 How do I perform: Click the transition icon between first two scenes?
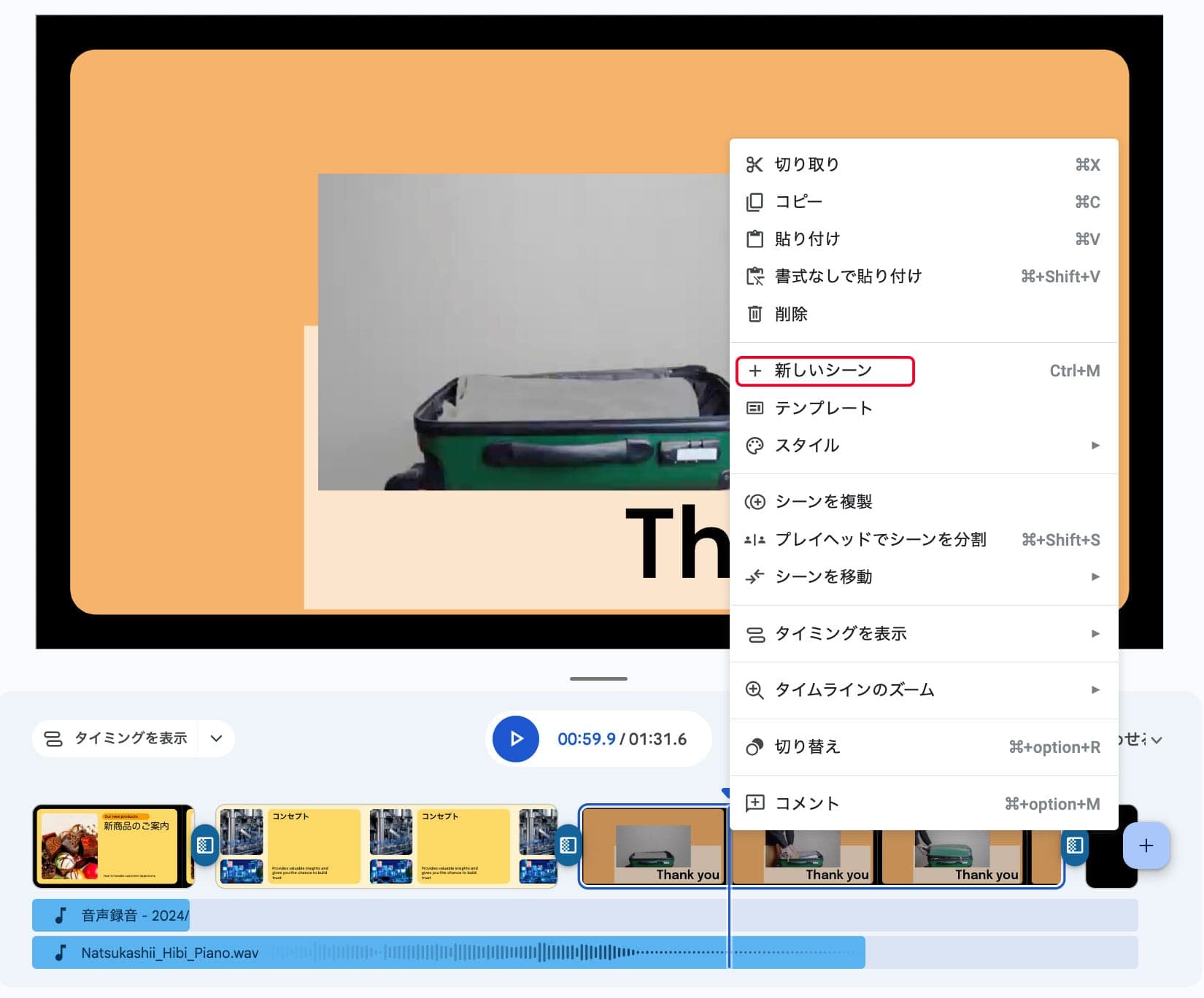click(x=205, y=846)
